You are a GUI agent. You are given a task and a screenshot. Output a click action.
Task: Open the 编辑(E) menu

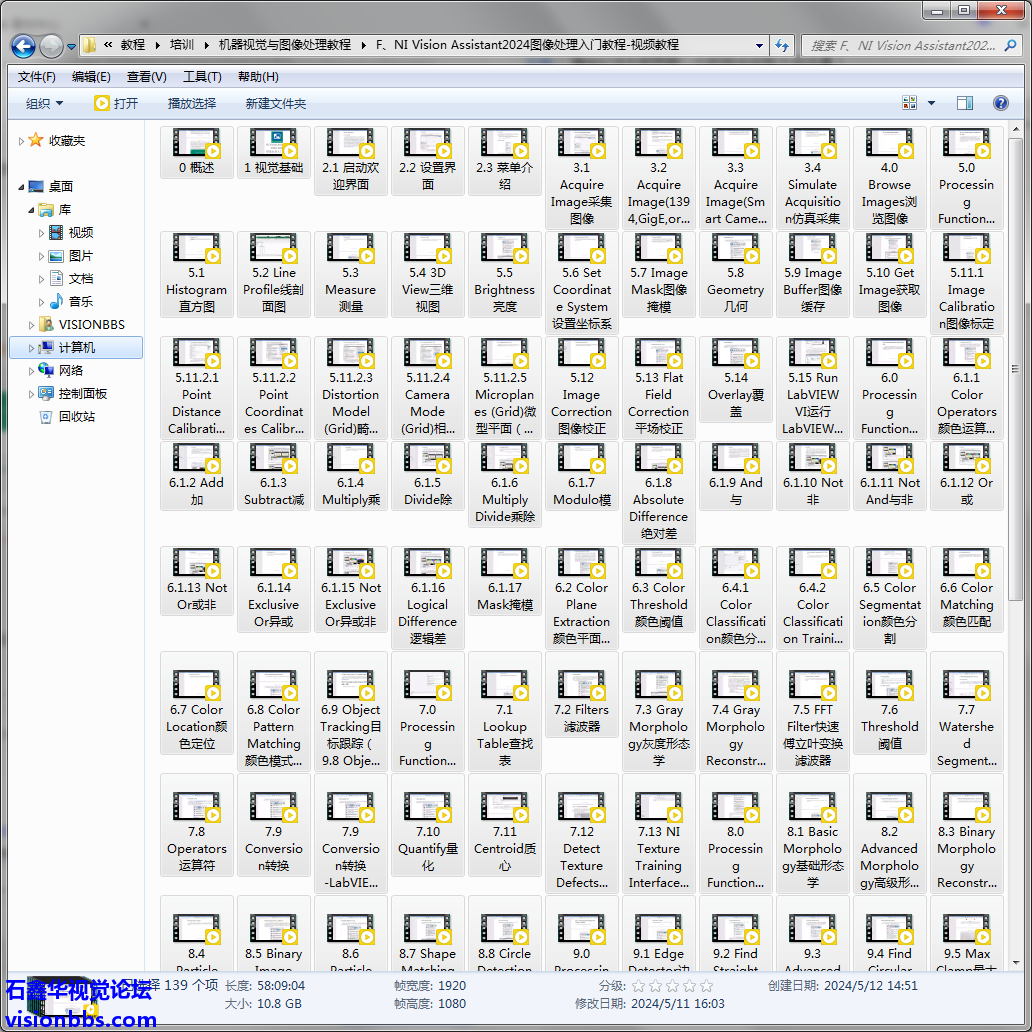[x=91, y=77]
